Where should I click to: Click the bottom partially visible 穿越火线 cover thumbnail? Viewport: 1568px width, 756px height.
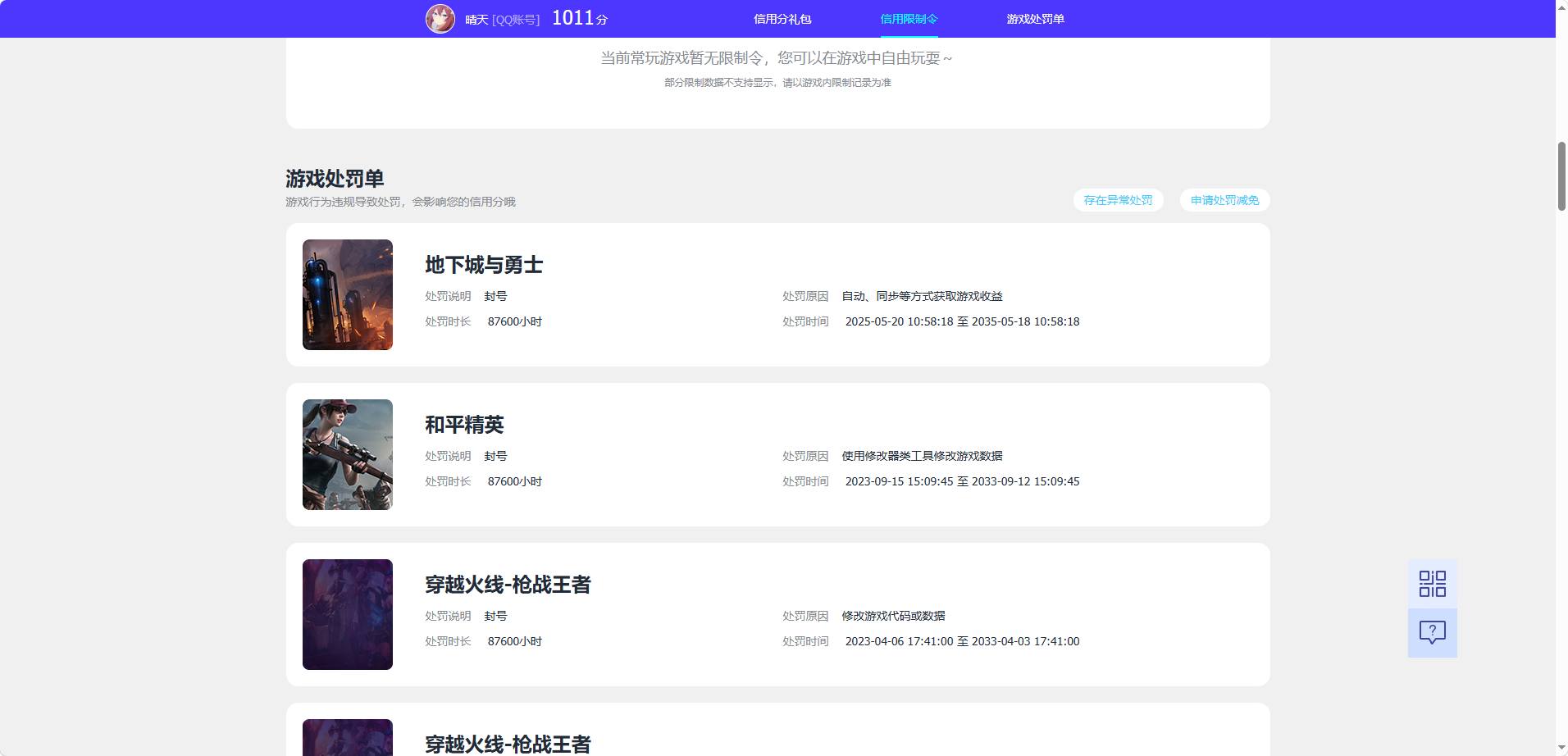[x=348, y=737]
